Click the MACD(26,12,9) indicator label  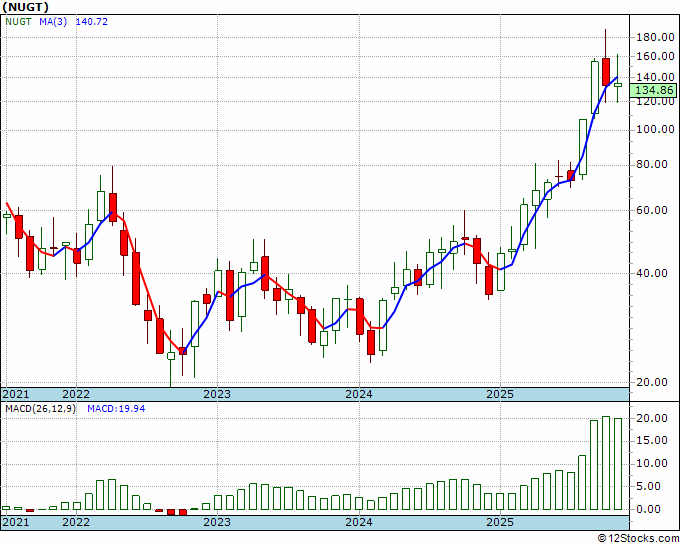pos(40,409)
